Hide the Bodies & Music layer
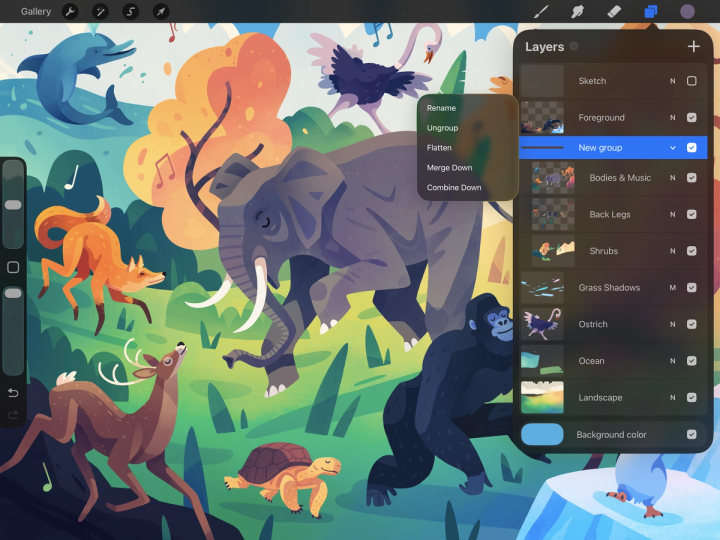This screenshot has height=540, width=720. [x=692, y=178]
